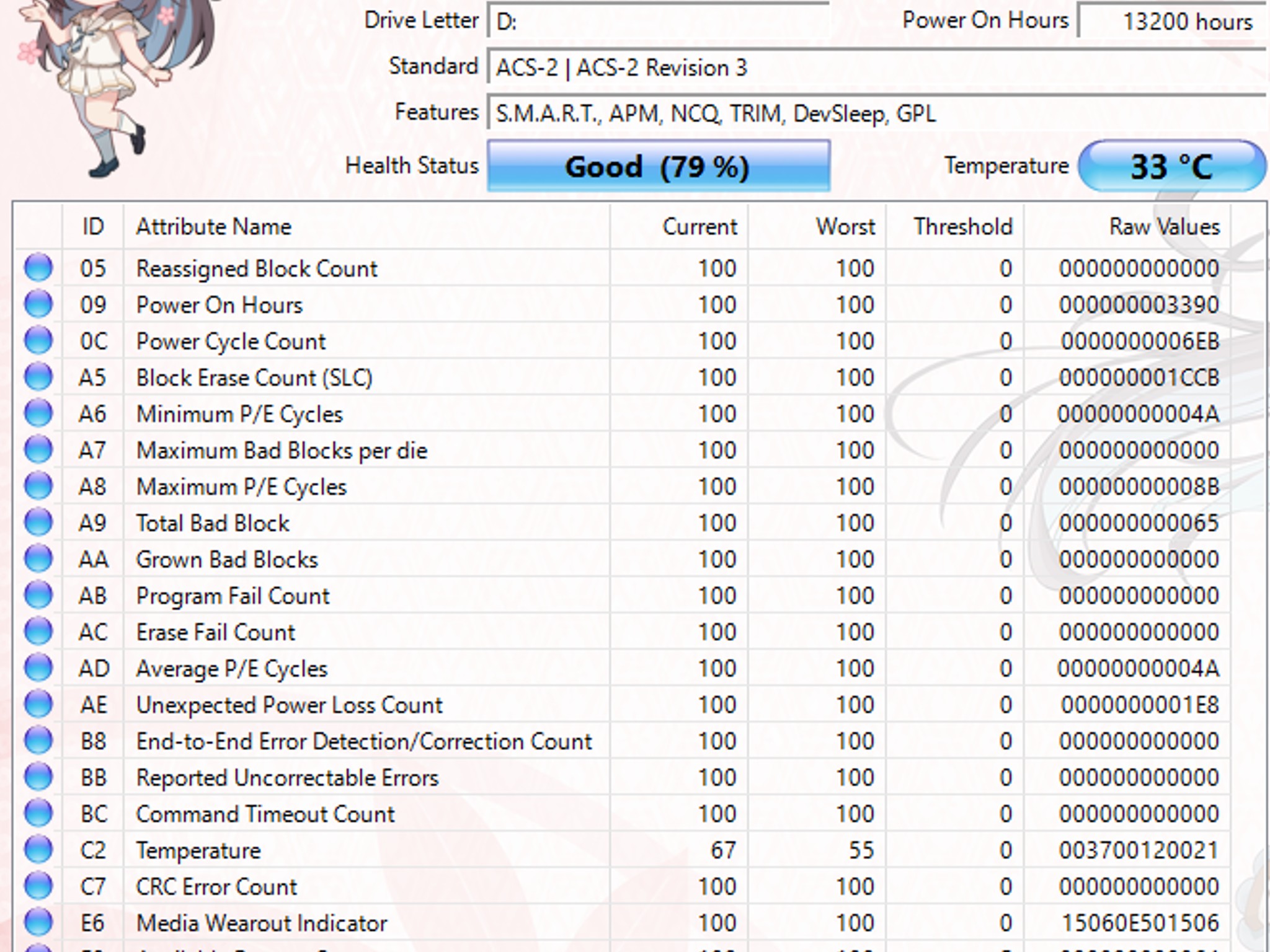Click the Features field listing S.M.A.R.T.

click(877, 113)
